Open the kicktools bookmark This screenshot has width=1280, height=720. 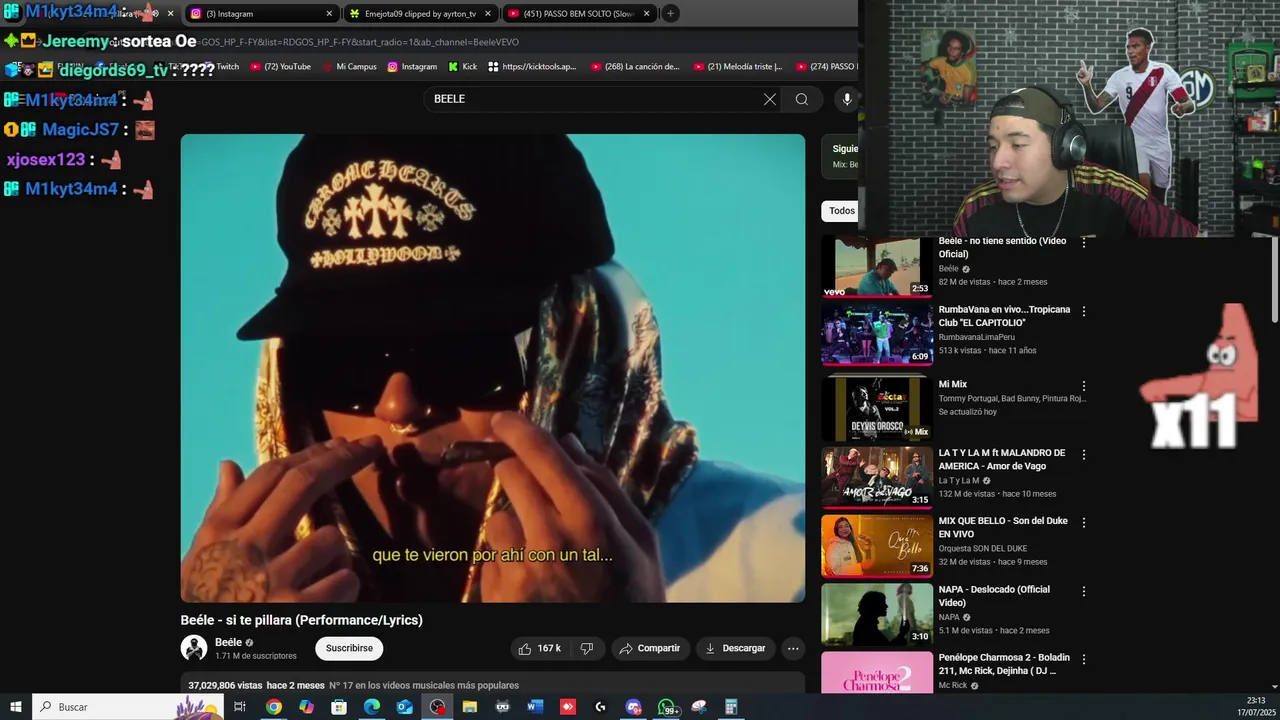[532, 67]
